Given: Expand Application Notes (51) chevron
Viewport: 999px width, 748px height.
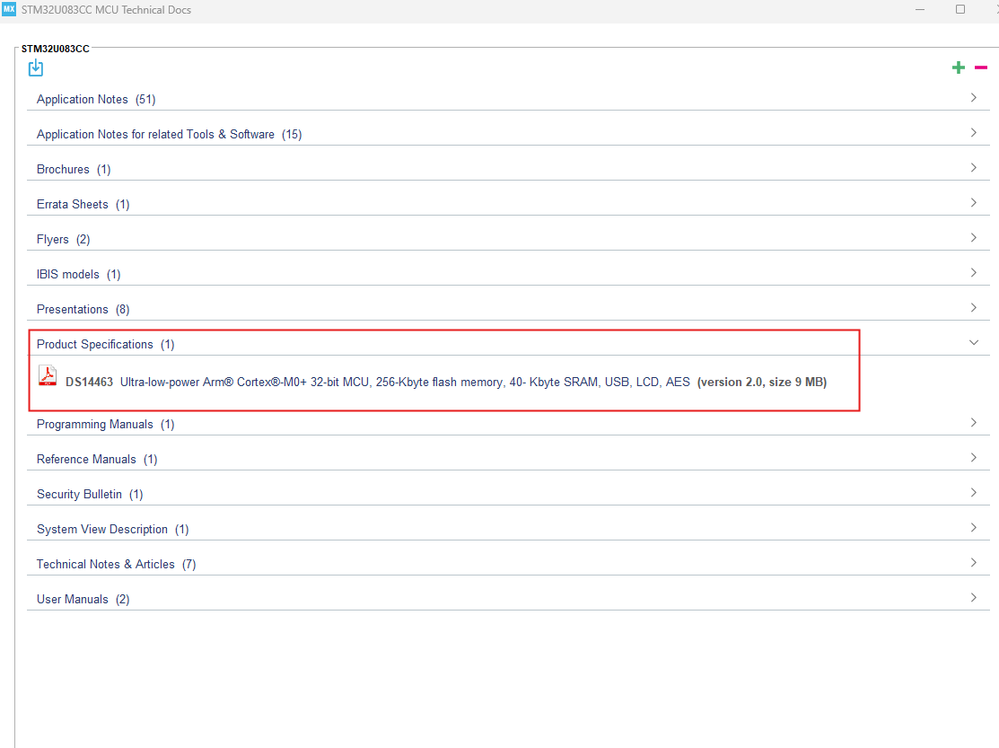Looking at the screenshot, I should coord(974,97).
